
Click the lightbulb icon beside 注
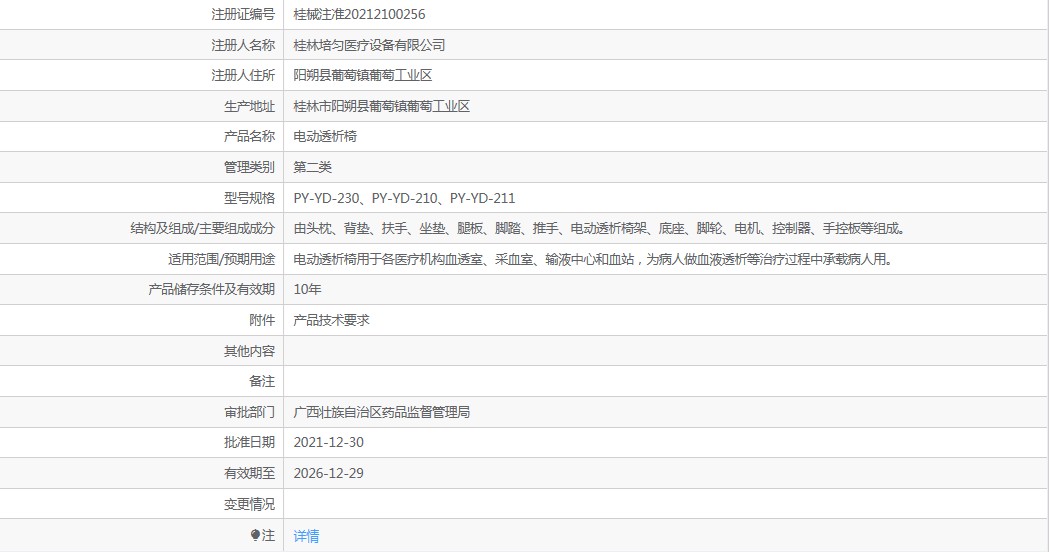tap(255, 535)
